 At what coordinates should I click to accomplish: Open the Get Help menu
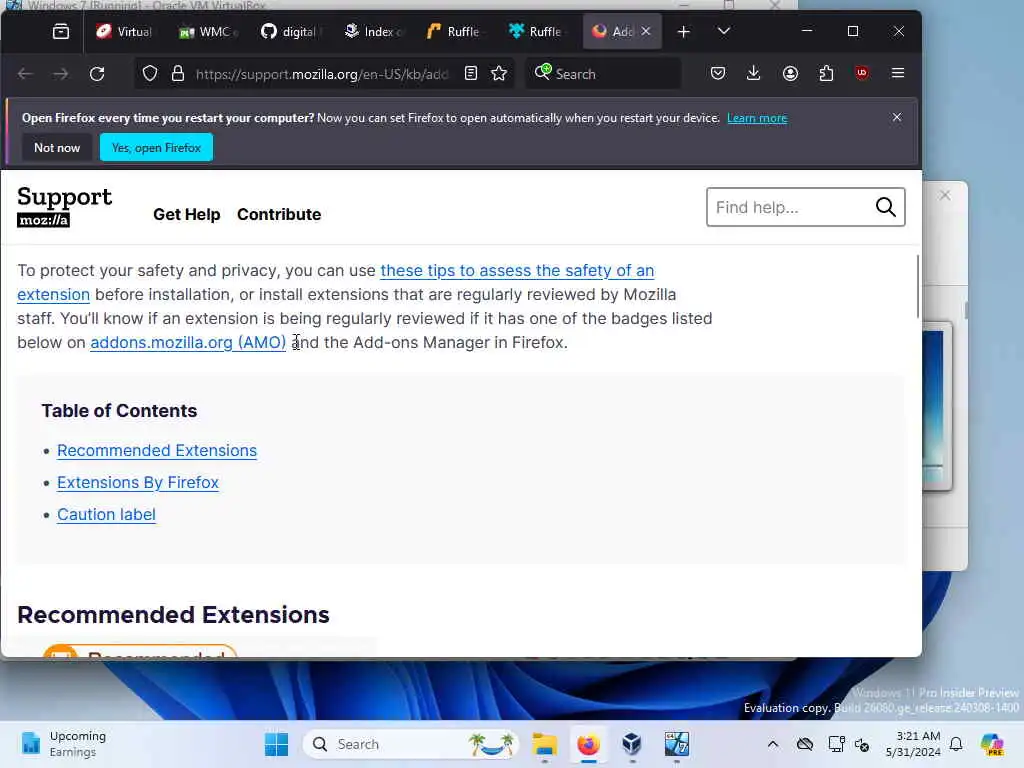click(187, 214)
